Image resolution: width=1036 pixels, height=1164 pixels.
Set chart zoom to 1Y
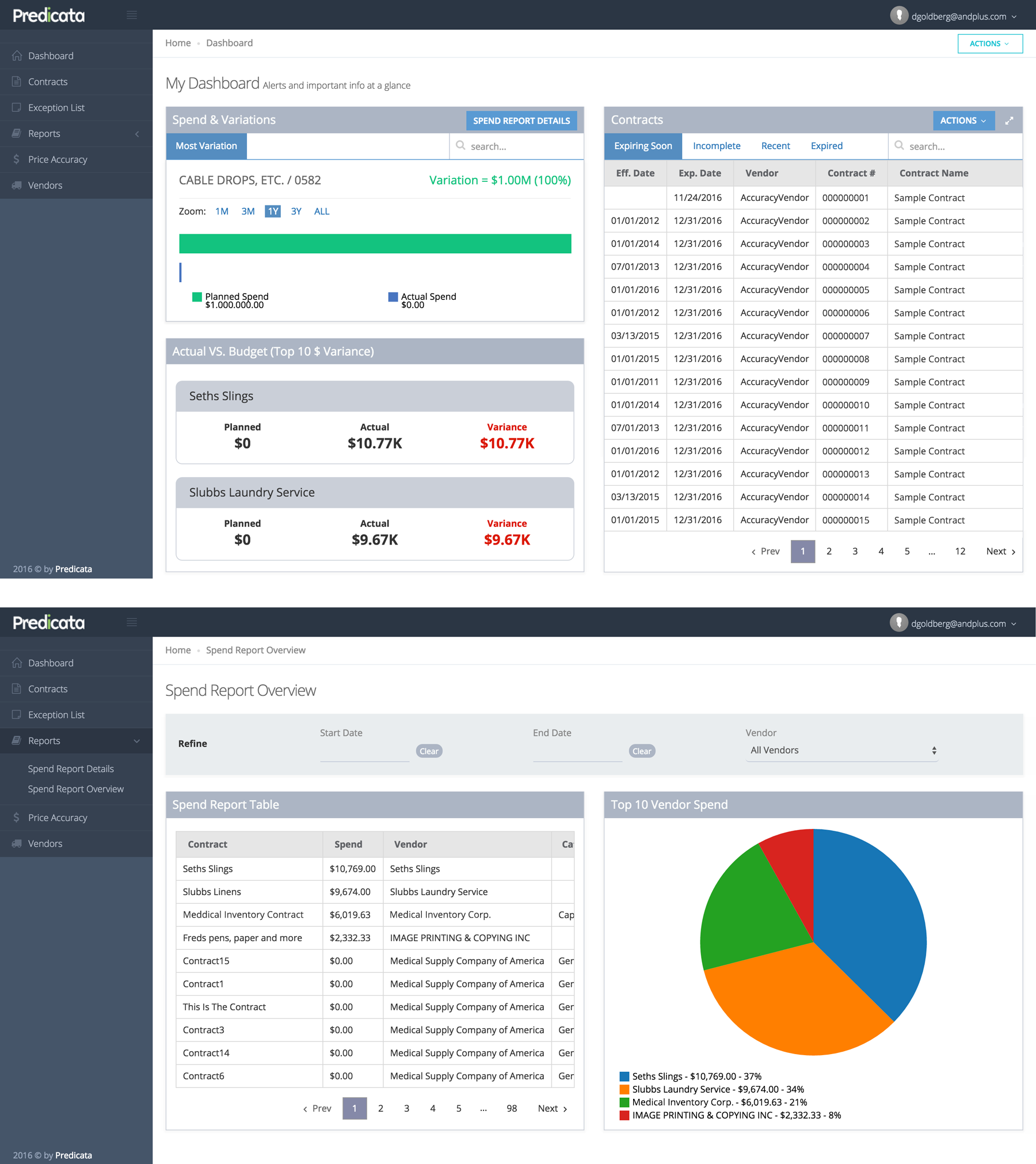273,211
